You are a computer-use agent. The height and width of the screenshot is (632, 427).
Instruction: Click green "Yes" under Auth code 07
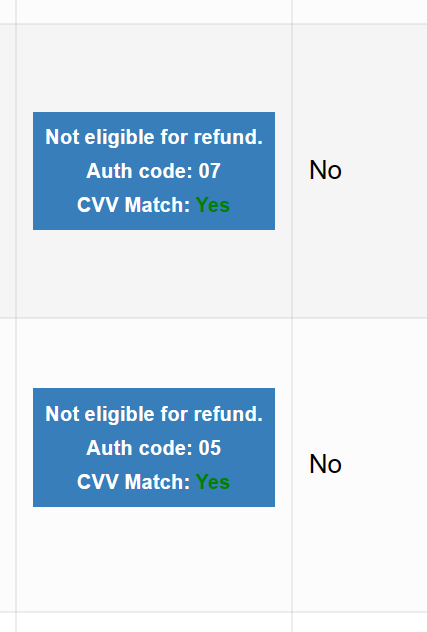point(212,205)
